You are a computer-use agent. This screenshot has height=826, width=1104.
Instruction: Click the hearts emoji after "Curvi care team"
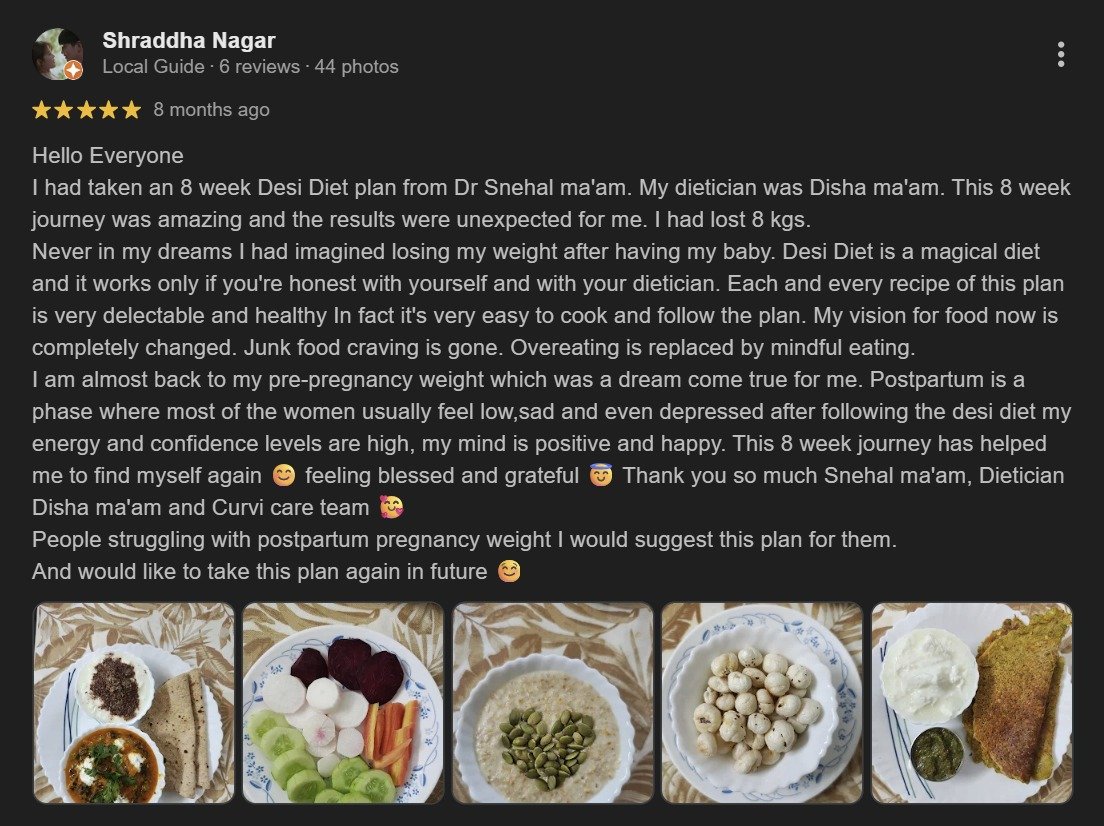(x=392, y=508)
